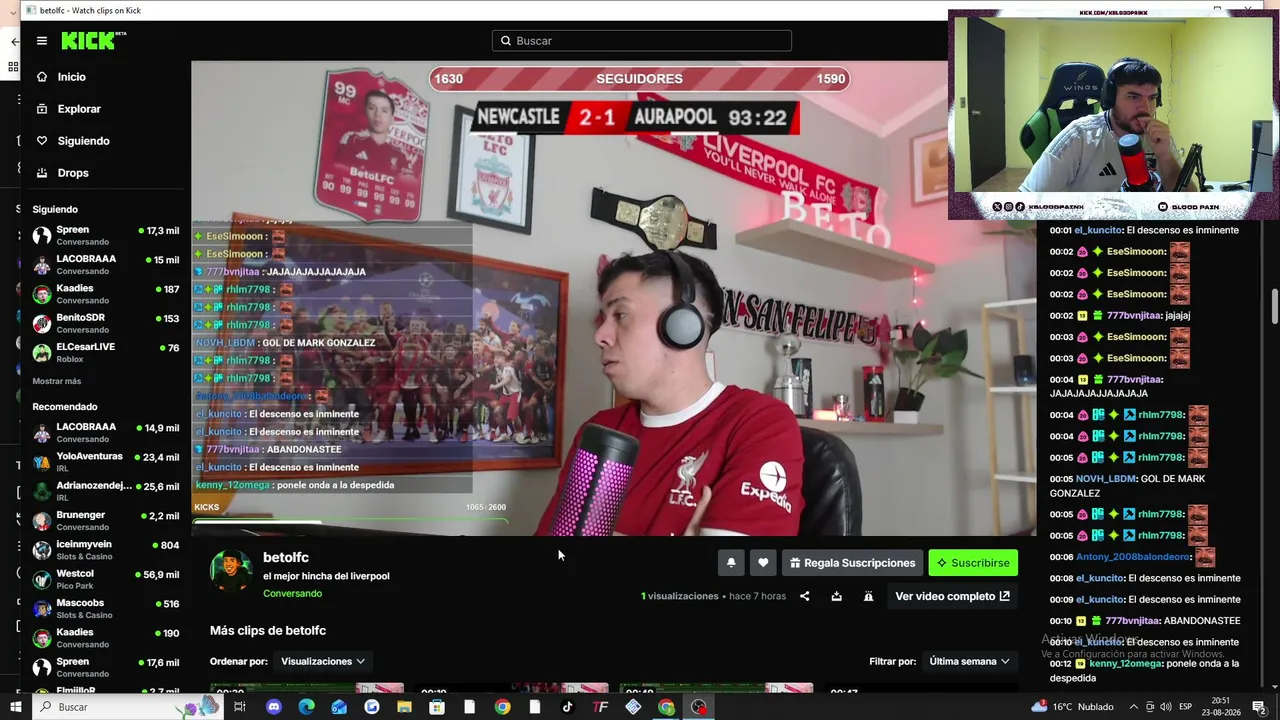Click the Regala Suscripciones button
Screen dimensions: 1280x720
click(852, 563)
